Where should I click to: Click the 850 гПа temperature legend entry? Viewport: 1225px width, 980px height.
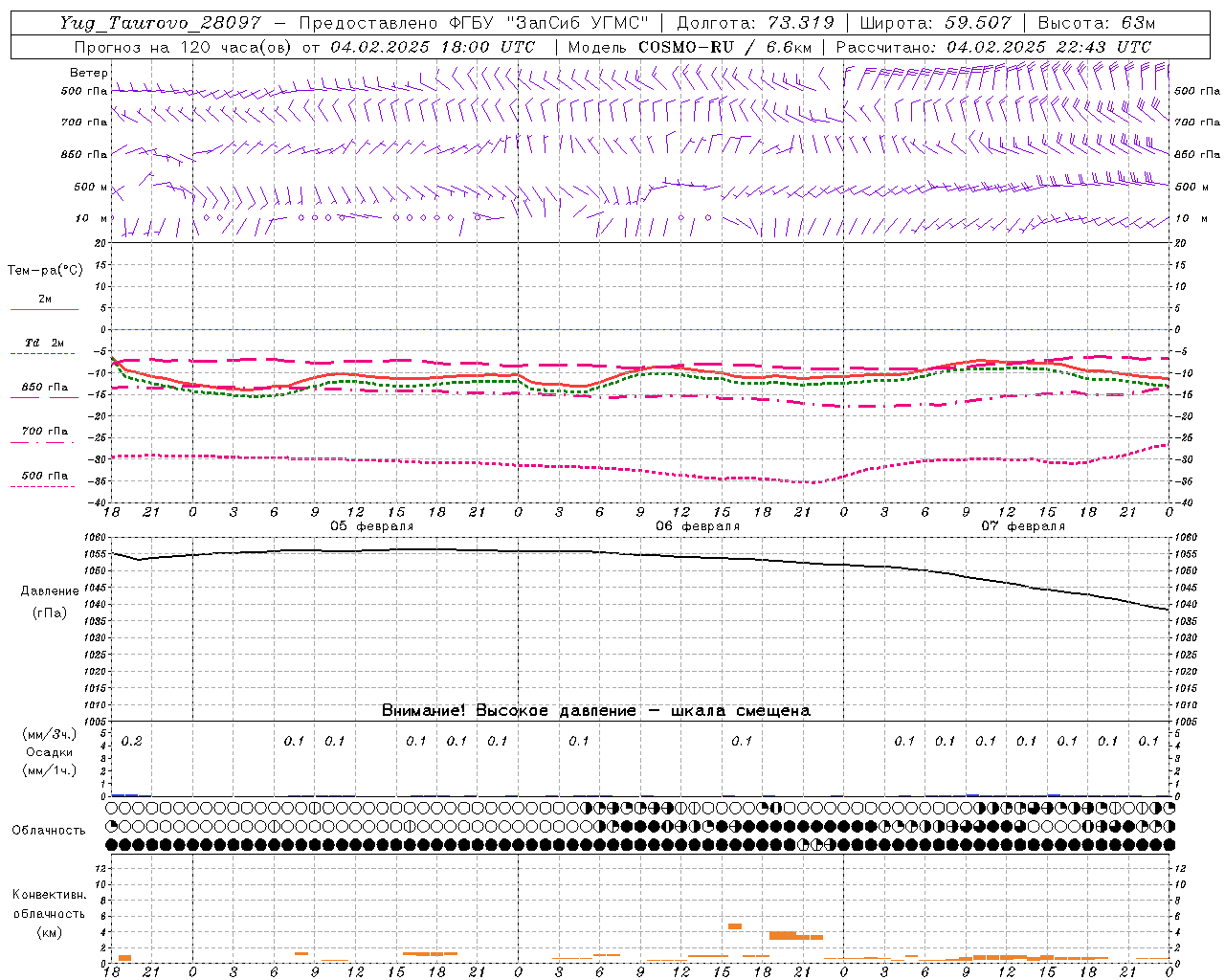tap(45, 388)
